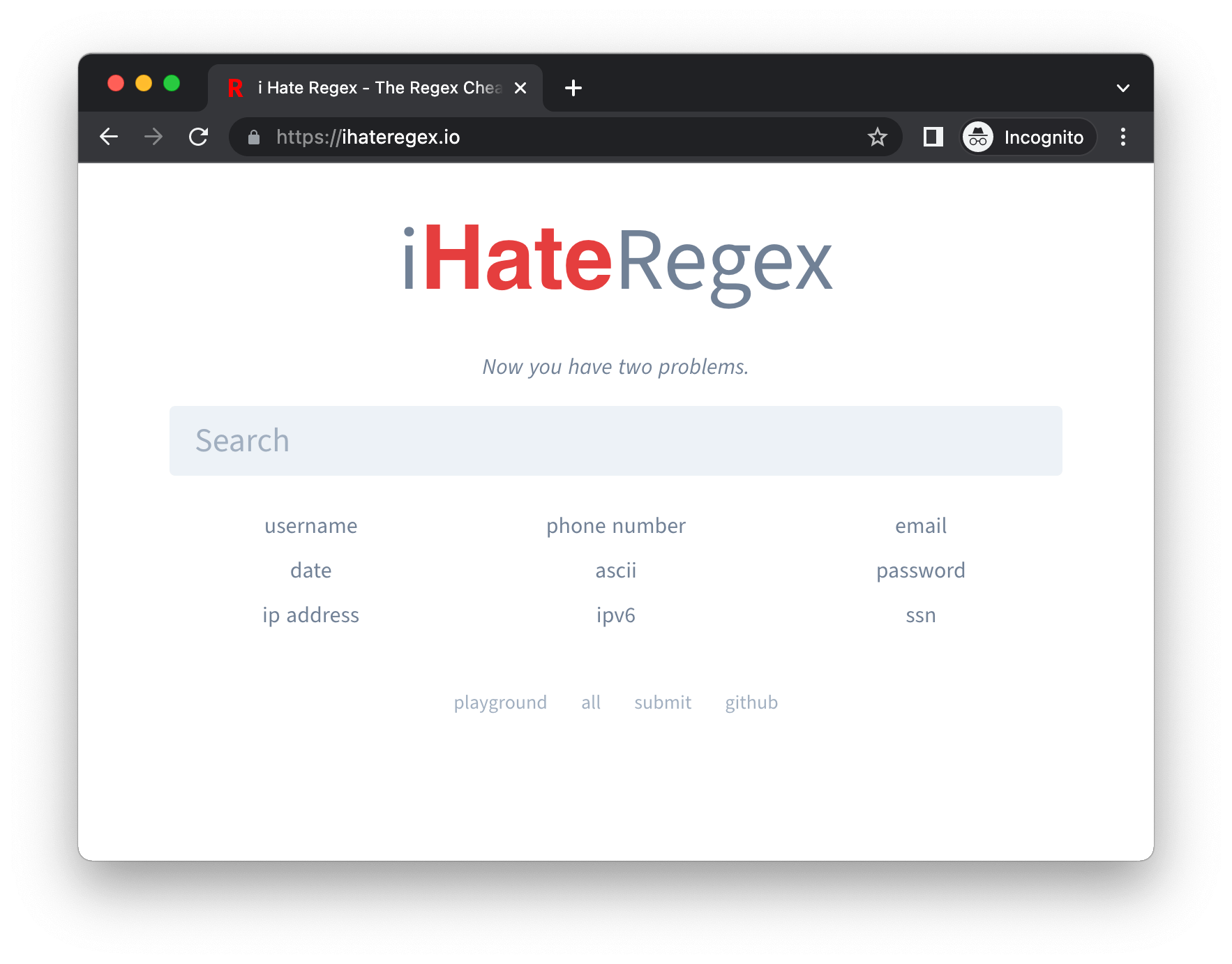Image resolution: width=1232 pixels, height=964 pixels.
Task: Open the side panel icon
Action: click(x=933, y=137)
